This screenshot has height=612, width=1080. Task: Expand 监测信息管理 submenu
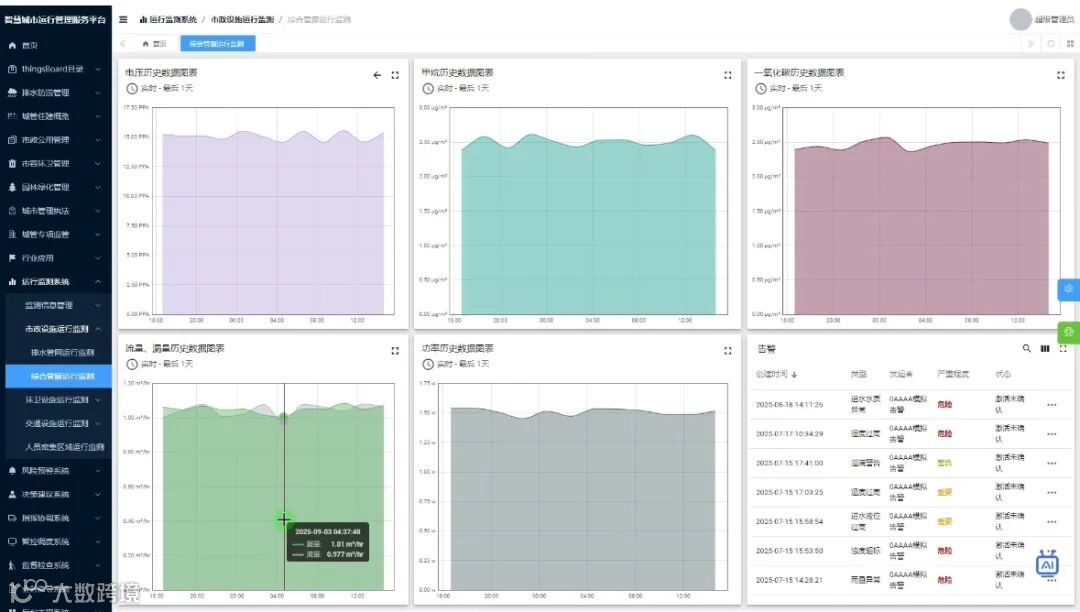point(59,305)
